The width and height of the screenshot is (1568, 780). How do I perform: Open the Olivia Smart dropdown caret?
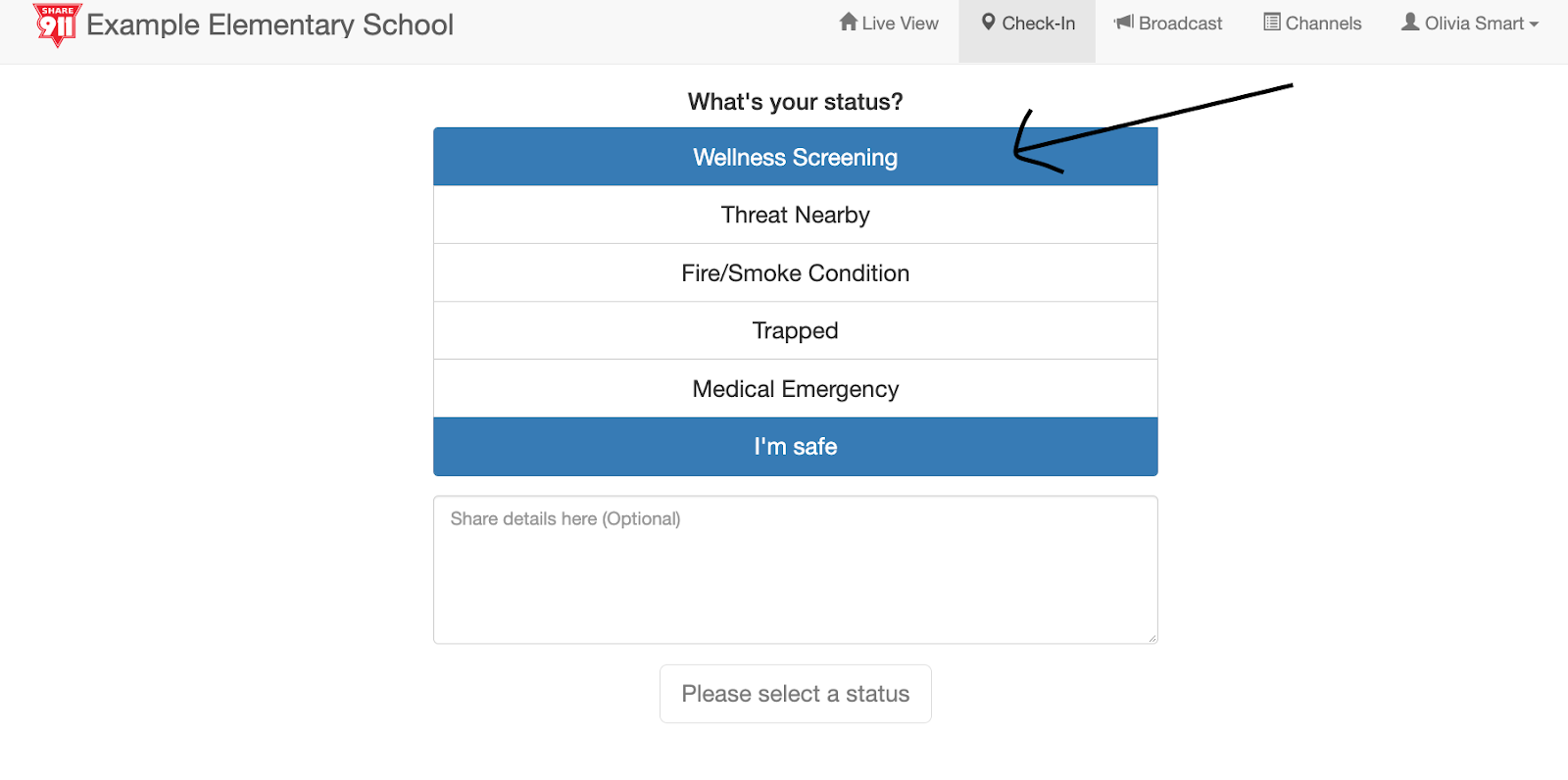click(1534, 24)
